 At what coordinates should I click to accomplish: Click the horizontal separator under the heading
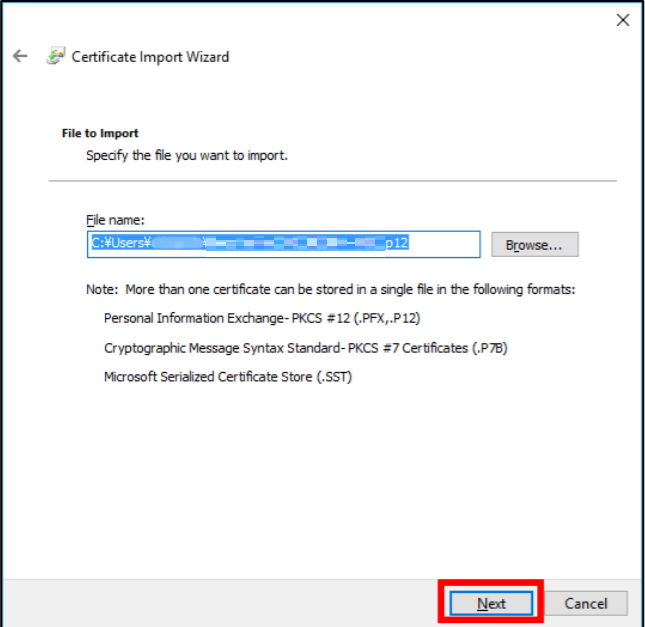(x=332, y=181)
